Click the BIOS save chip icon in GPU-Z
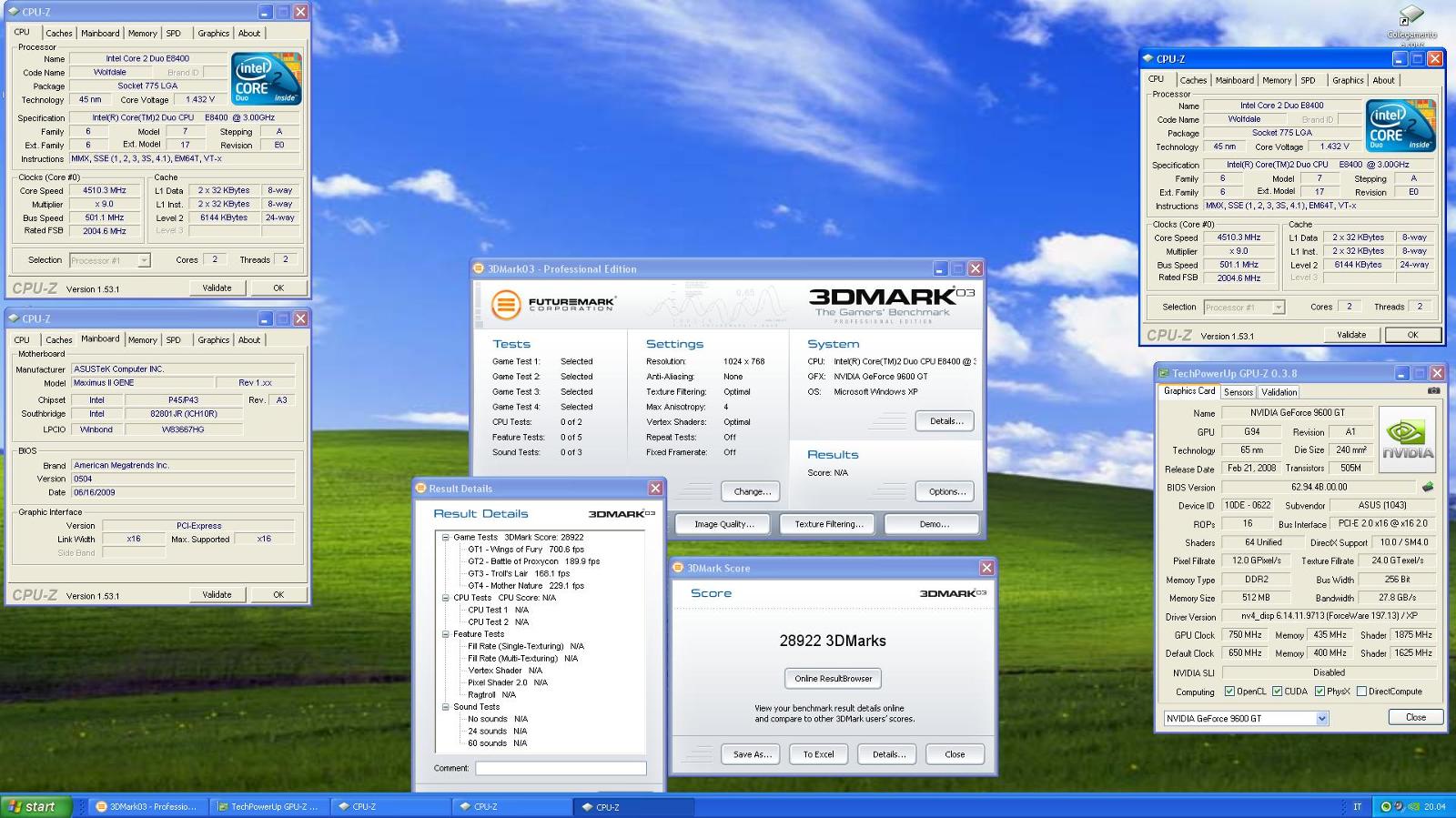Screen dimensions: 1456x818 (1428, 487)
